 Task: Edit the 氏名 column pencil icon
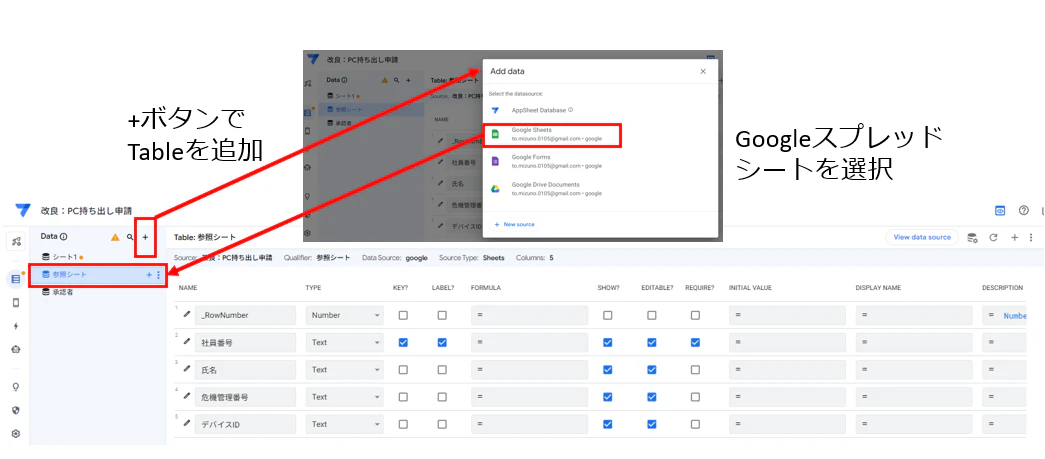(x=187, y=369)
